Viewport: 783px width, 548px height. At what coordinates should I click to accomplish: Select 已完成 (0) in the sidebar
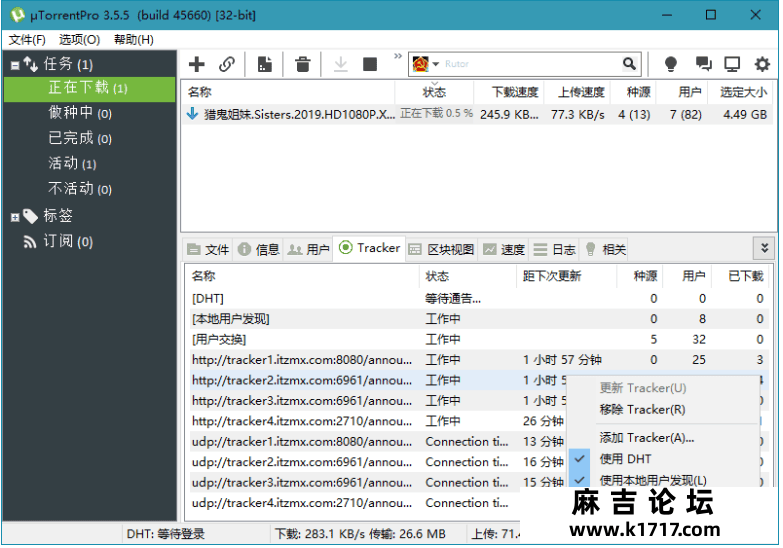click(x=80, y=138)
